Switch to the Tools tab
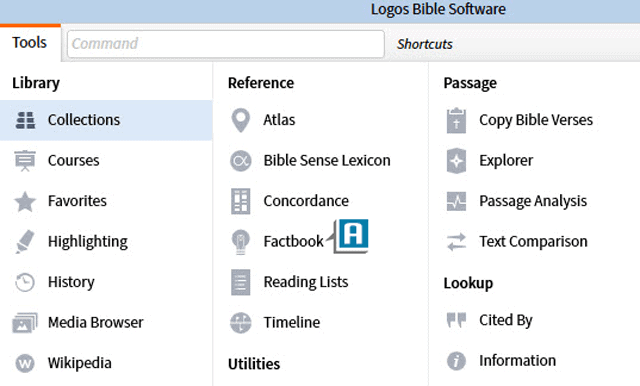Image resolution: width=640 pixels, height=386 pixels. coord(30,43)
